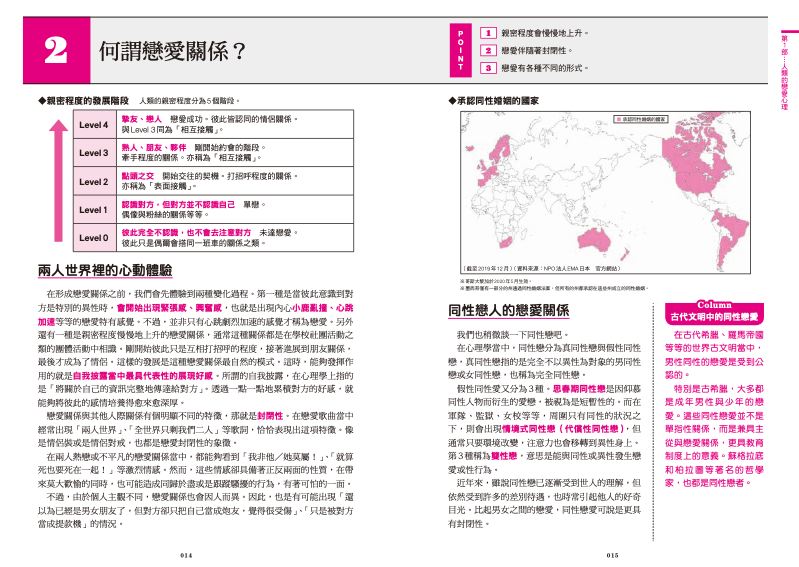Click pink text 認識對方，但對方並不認識自己
This screenshot has width=799, height=567.
point(178,204)
